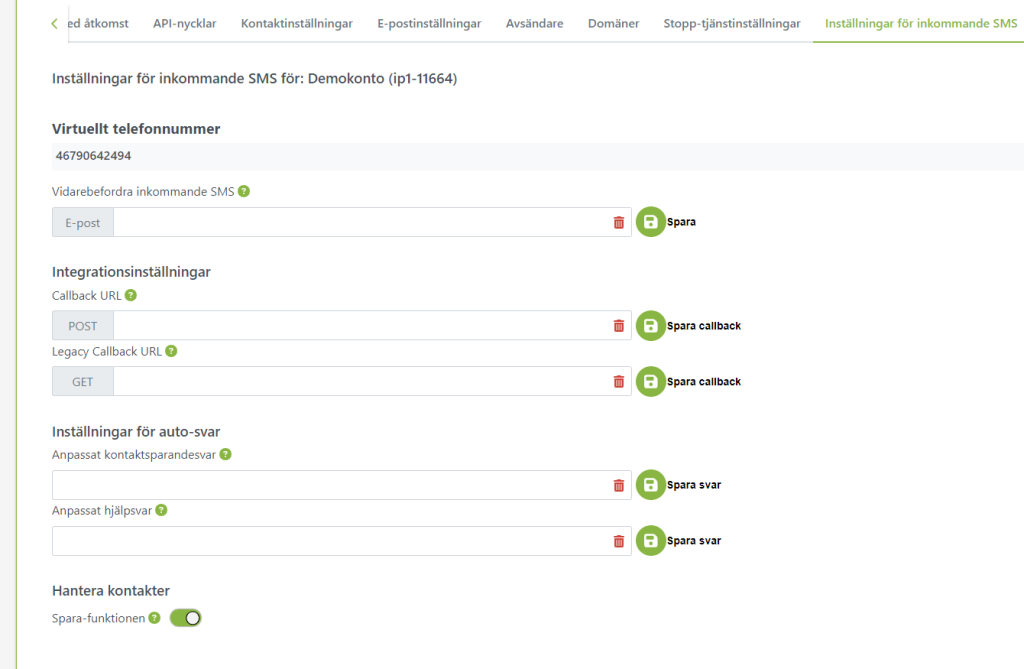Click the save icon for POST callback
The width and height of the screenshot is (1024, 669).
coord(650,325)
